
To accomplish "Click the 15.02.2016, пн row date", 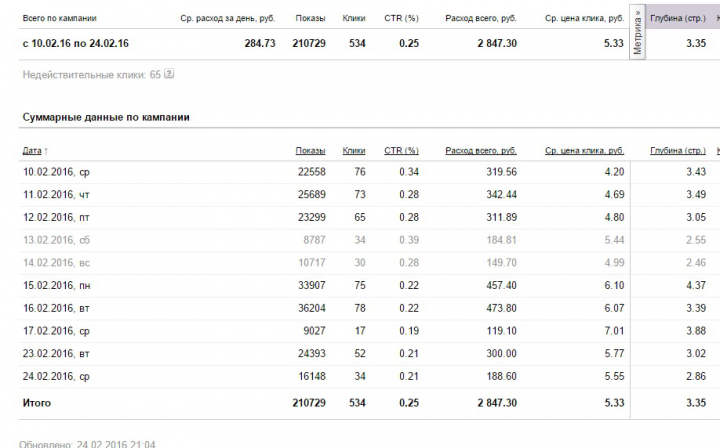I will coord(56,285).
